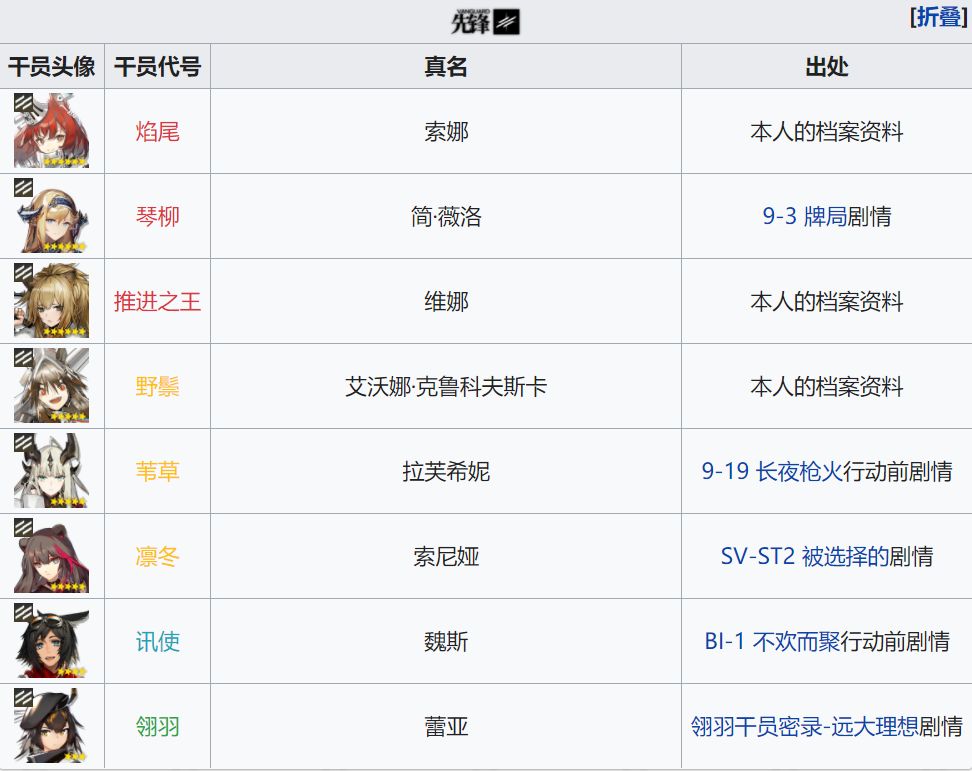
Task: Open the 凛冬 codename link
Action: click(x=157, y=557)
